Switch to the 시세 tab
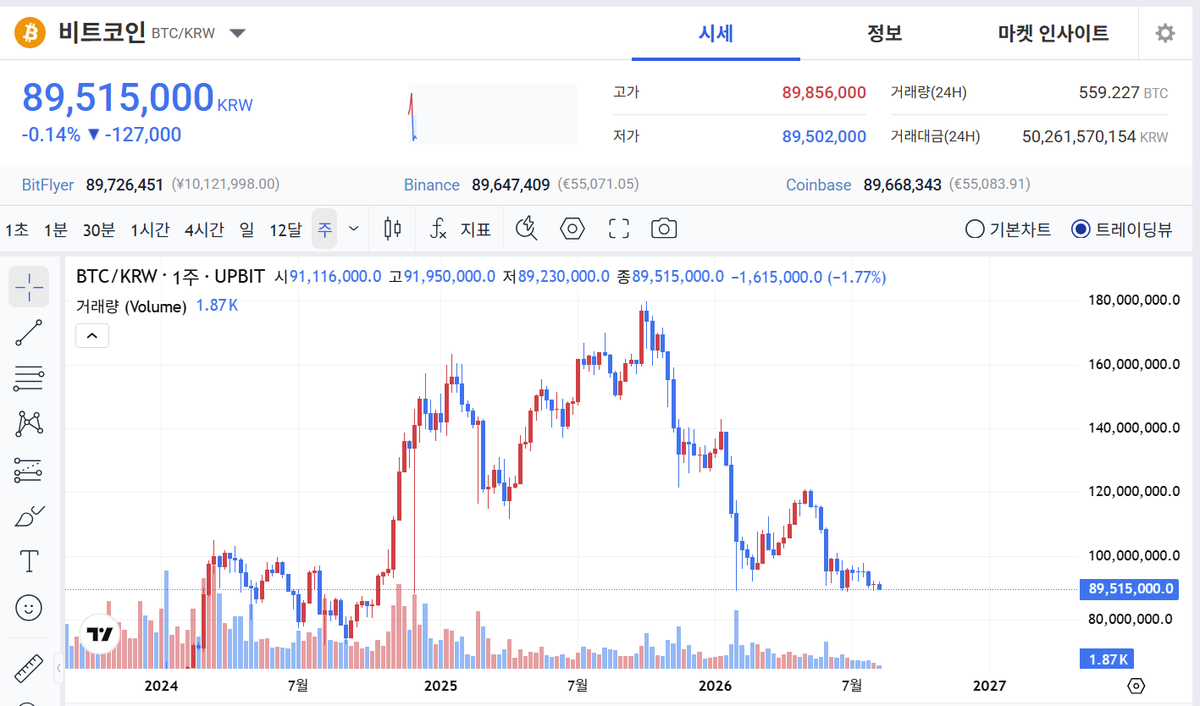This screenshot has height=706, width=1200. click(x=716, y=33)
